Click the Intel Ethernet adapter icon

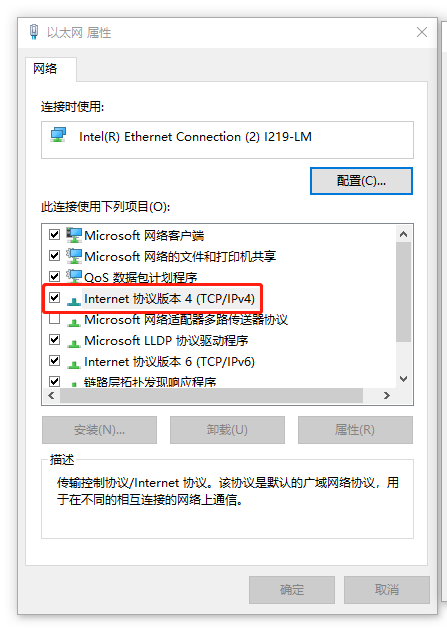click(58, 135)
